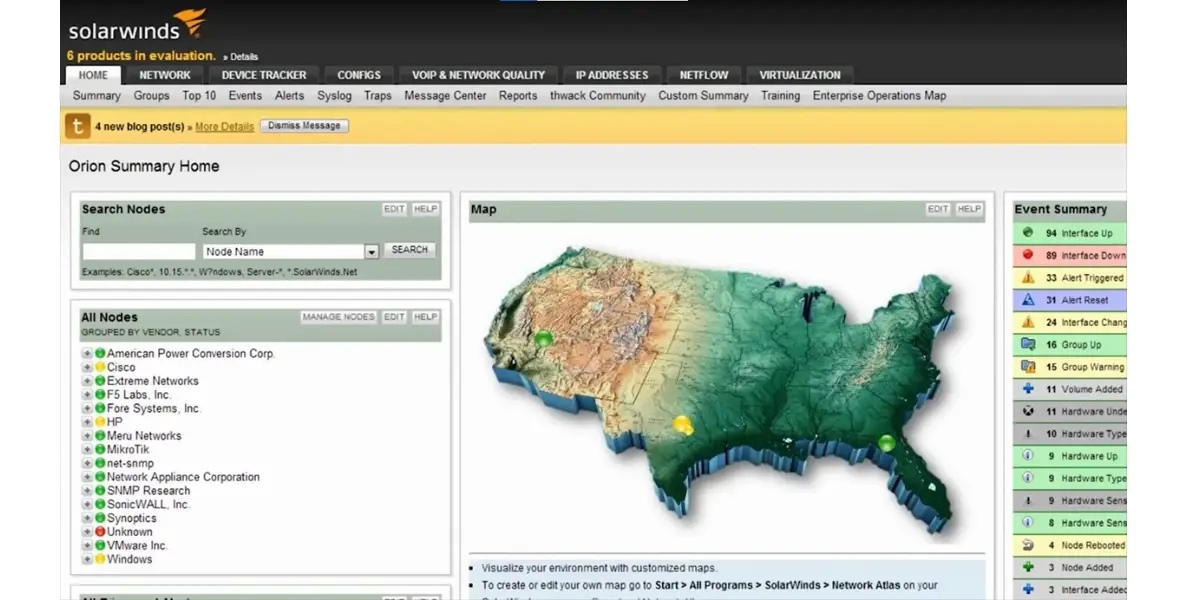
Task: Click the Alert Triggered warning triangle icon
Action: [x=1027, y=277]
